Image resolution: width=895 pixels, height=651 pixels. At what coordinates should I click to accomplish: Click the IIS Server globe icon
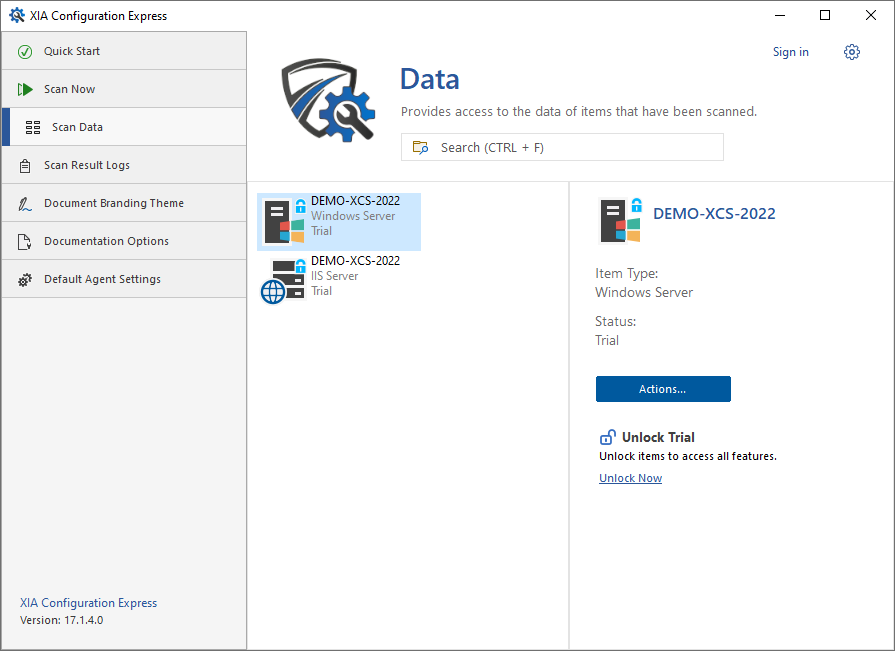(273, 292)
